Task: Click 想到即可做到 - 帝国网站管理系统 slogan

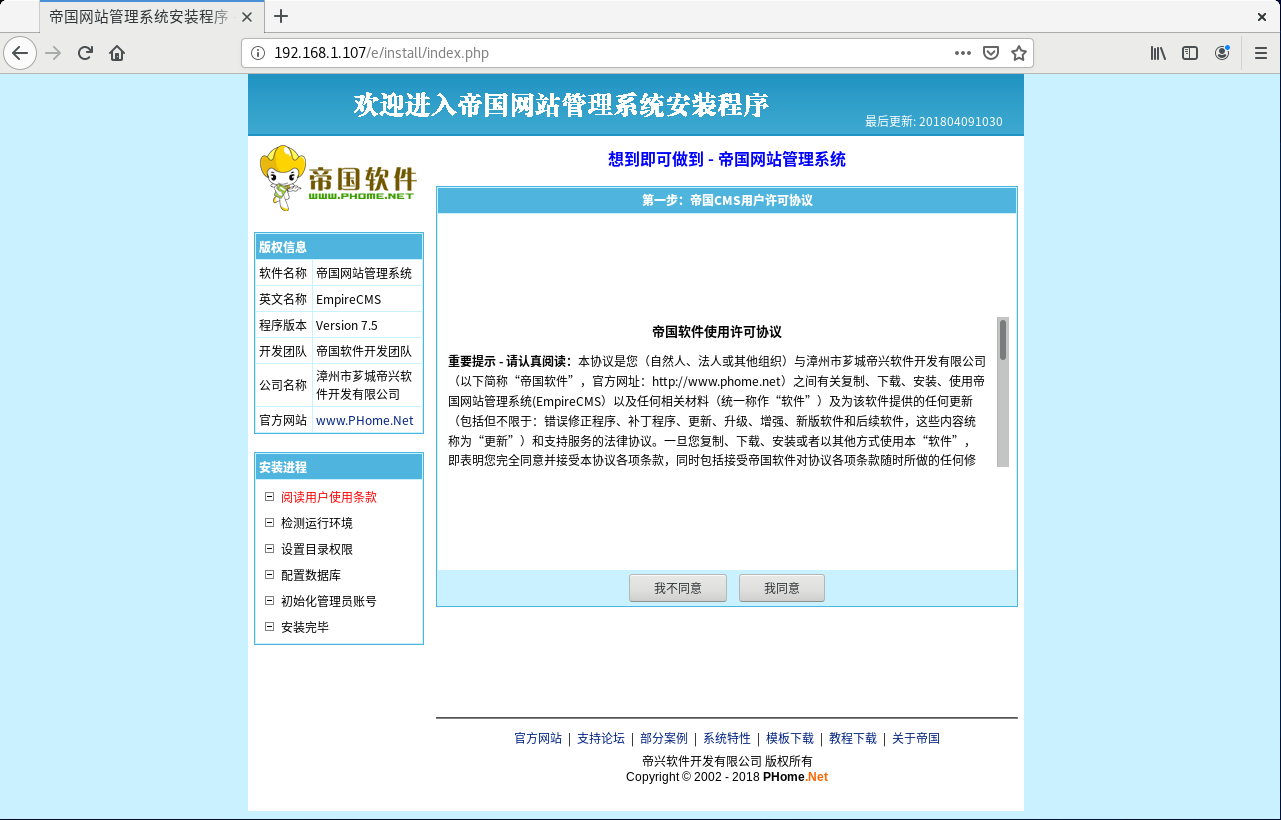Action: pyautogui.click(x=727, y=159)
